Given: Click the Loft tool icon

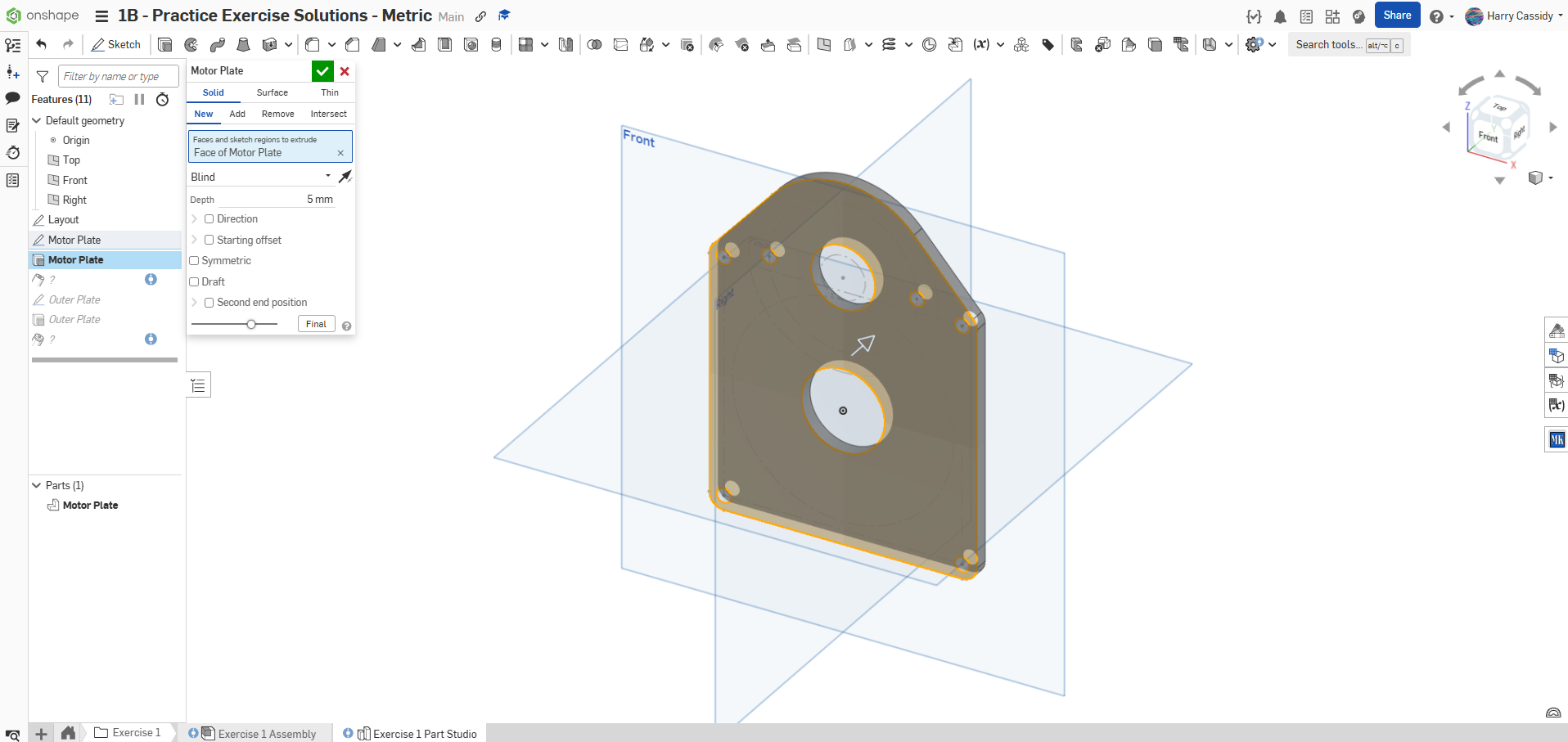Looking at the screenshot, I should point(243,45).
